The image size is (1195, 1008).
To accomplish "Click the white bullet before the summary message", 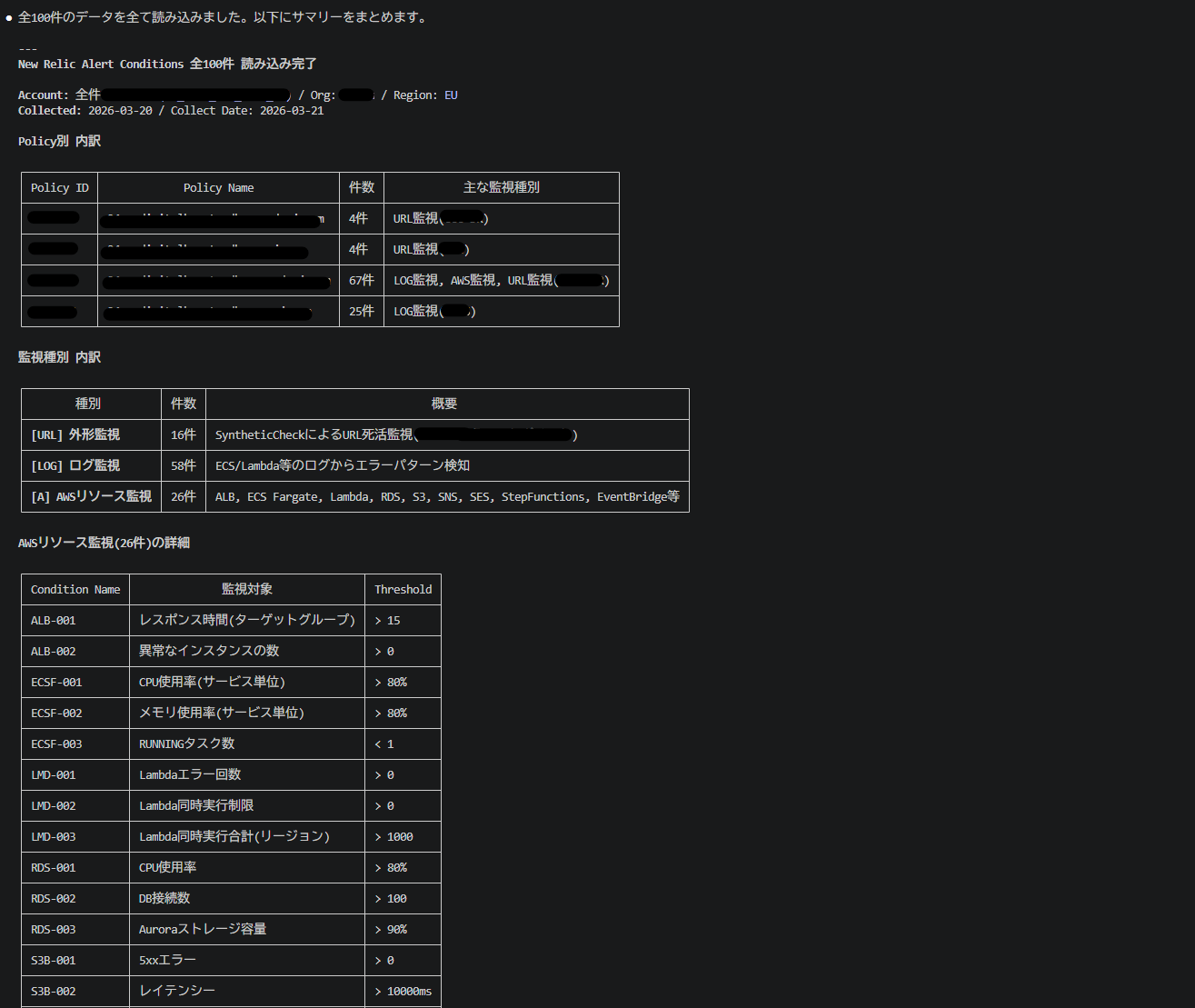I will pos(9,18).
